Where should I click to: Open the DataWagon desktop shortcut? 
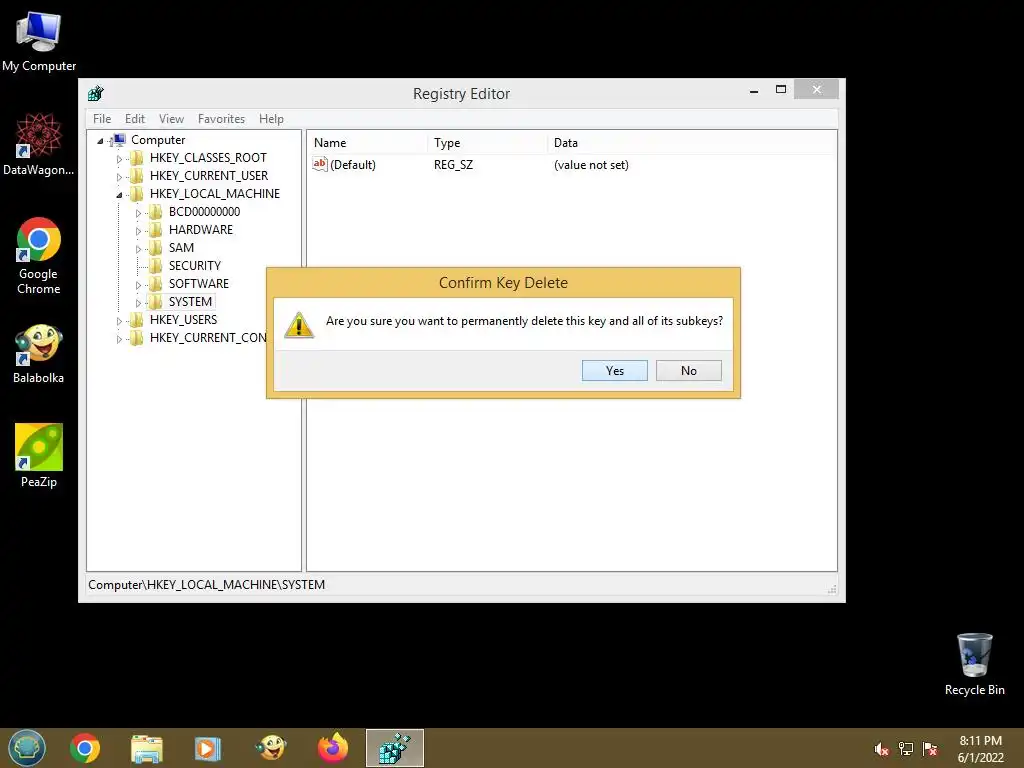point(39,144)
